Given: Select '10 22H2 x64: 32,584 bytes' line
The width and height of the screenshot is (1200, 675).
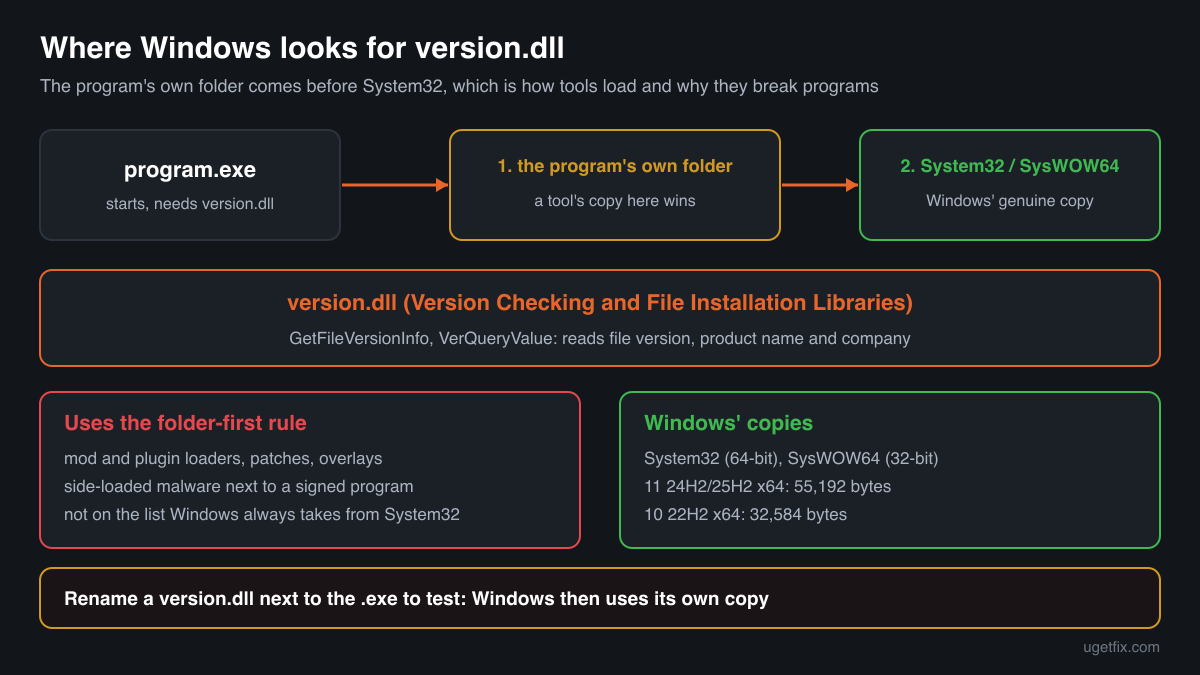Looking at the screenshot, I should (746, 514).
